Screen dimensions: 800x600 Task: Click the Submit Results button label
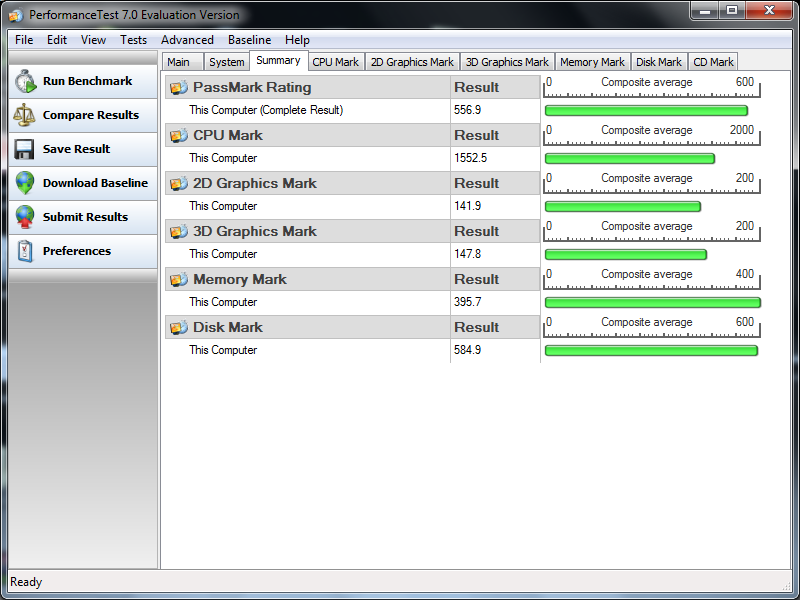85,217
